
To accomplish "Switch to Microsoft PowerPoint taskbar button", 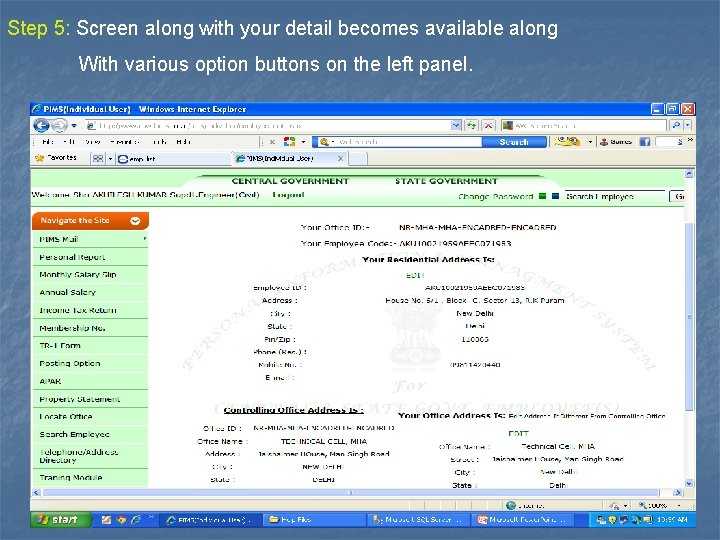I will (x=523, y=519).
